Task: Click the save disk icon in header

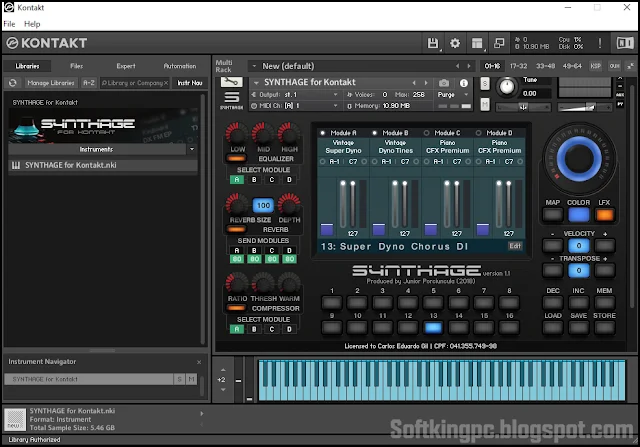Action: click(x=433, y=43)
